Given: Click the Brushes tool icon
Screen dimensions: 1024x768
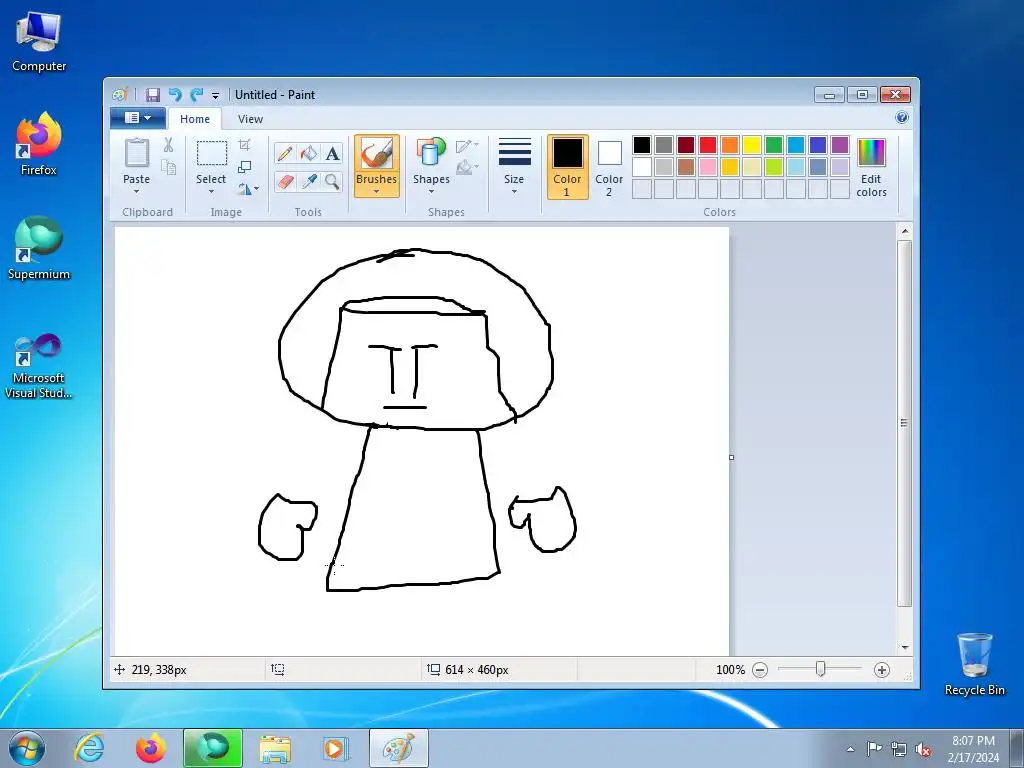Looking at the screenshot, I should [377, 154].
